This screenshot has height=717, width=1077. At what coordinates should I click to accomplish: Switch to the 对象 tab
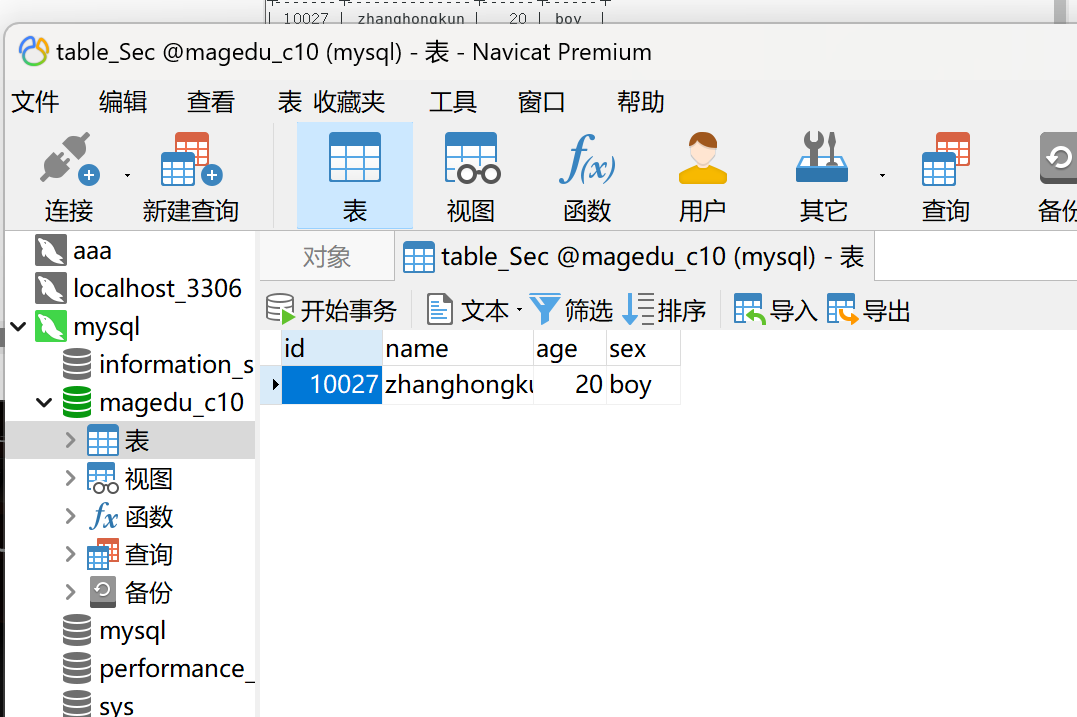(327, 257)
